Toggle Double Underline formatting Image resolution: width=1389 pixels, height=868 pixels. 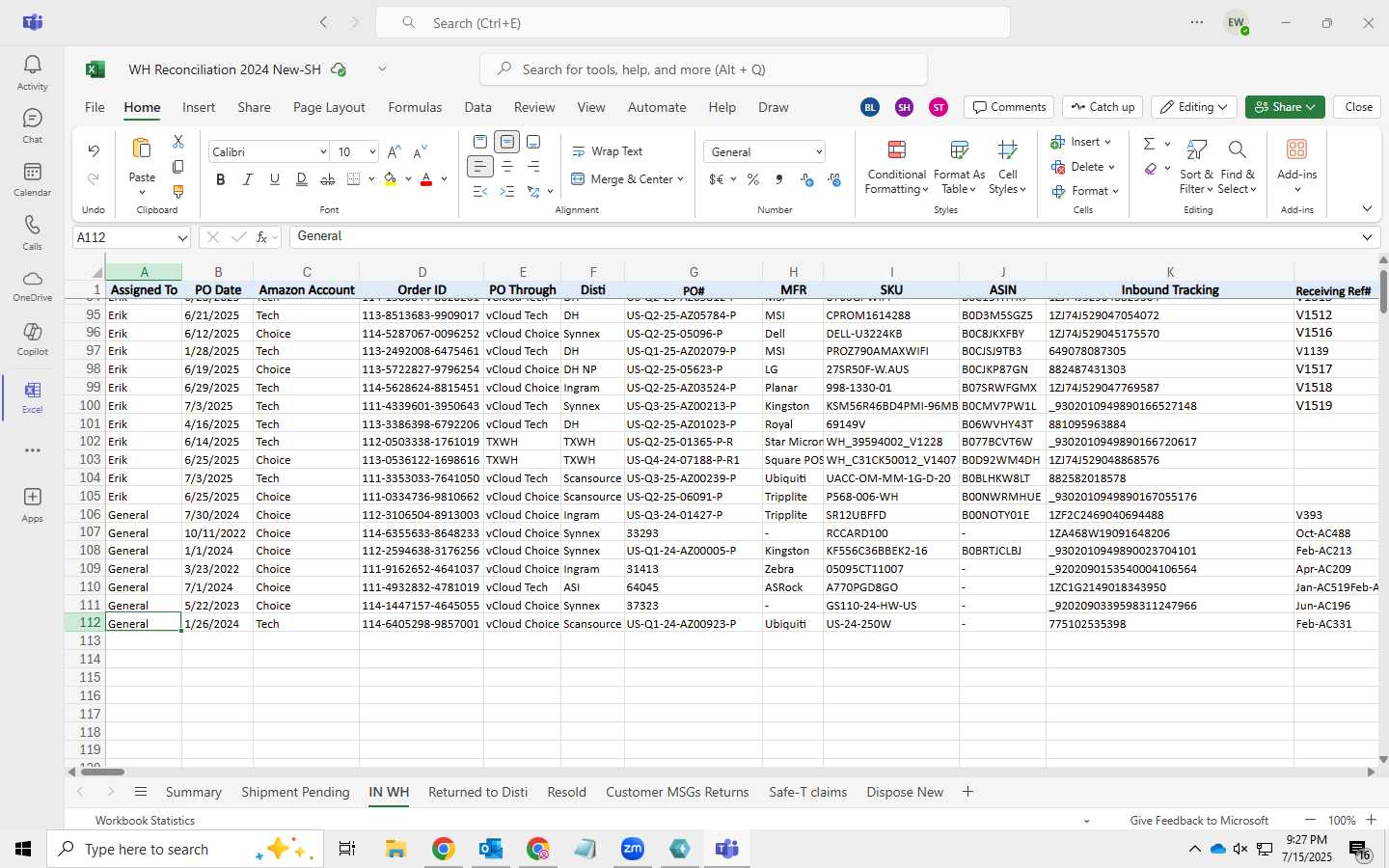tap(302, 179)
